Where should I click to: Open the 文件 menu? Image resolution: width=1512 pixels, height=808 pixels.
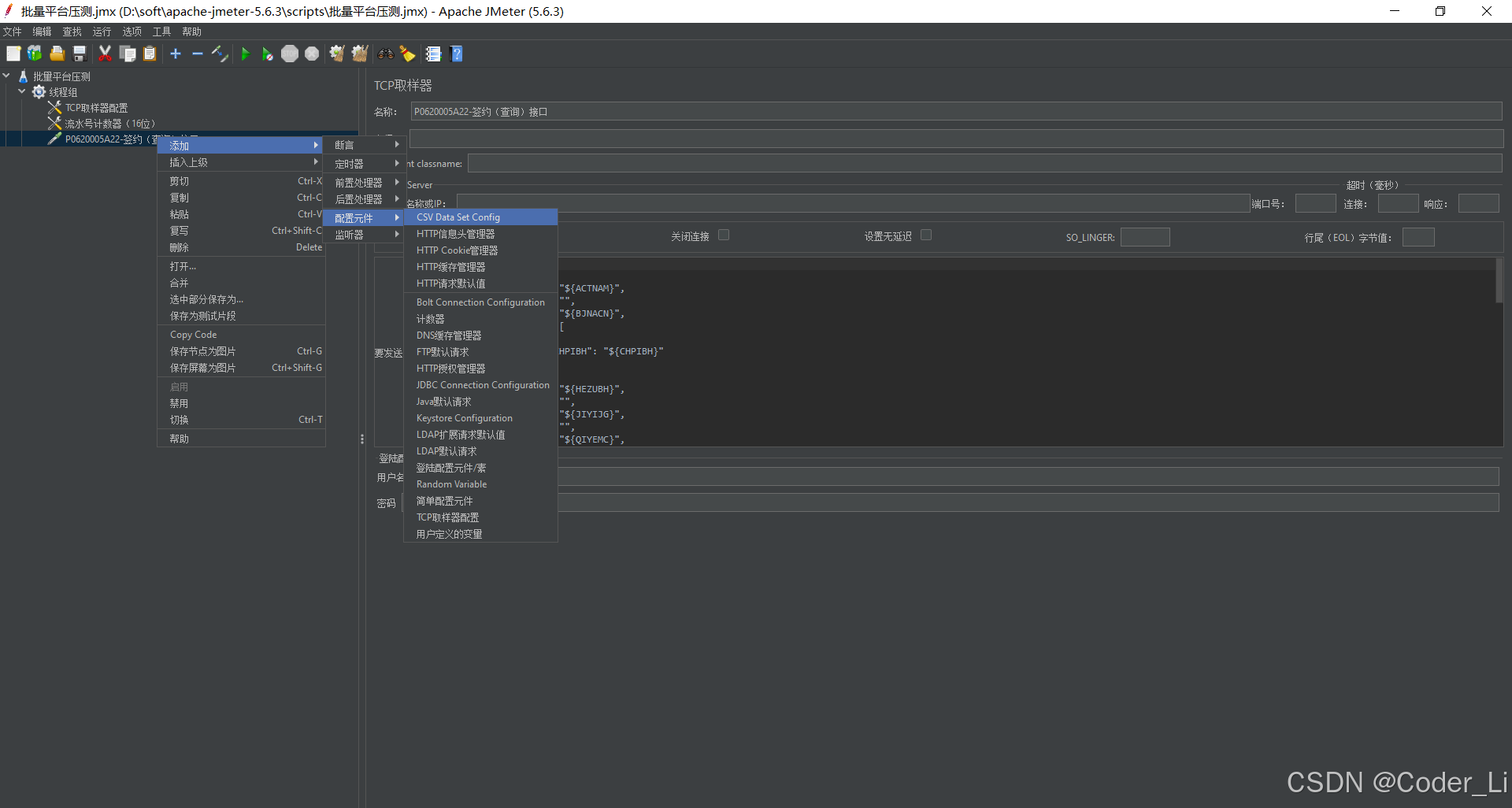click(13, 32)
